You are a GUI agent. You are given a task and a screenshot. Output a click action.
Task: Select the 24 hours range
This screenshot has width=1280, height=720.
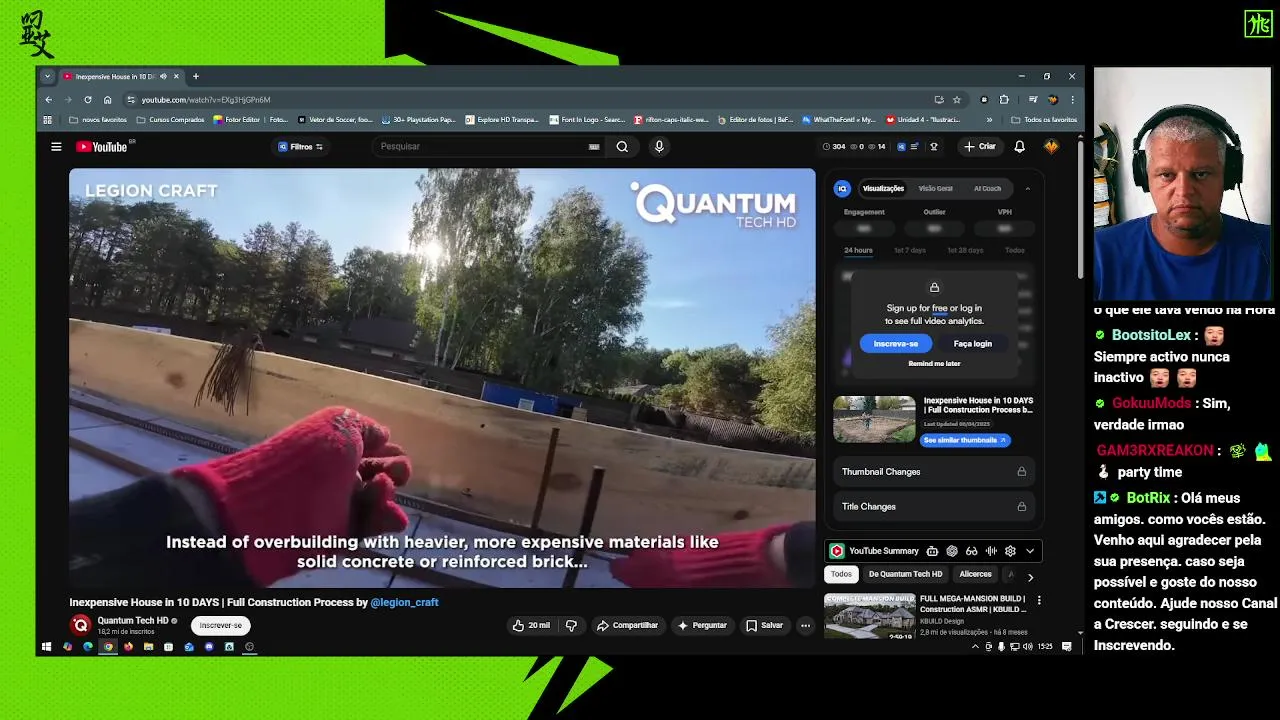click(x=858, y=250)
